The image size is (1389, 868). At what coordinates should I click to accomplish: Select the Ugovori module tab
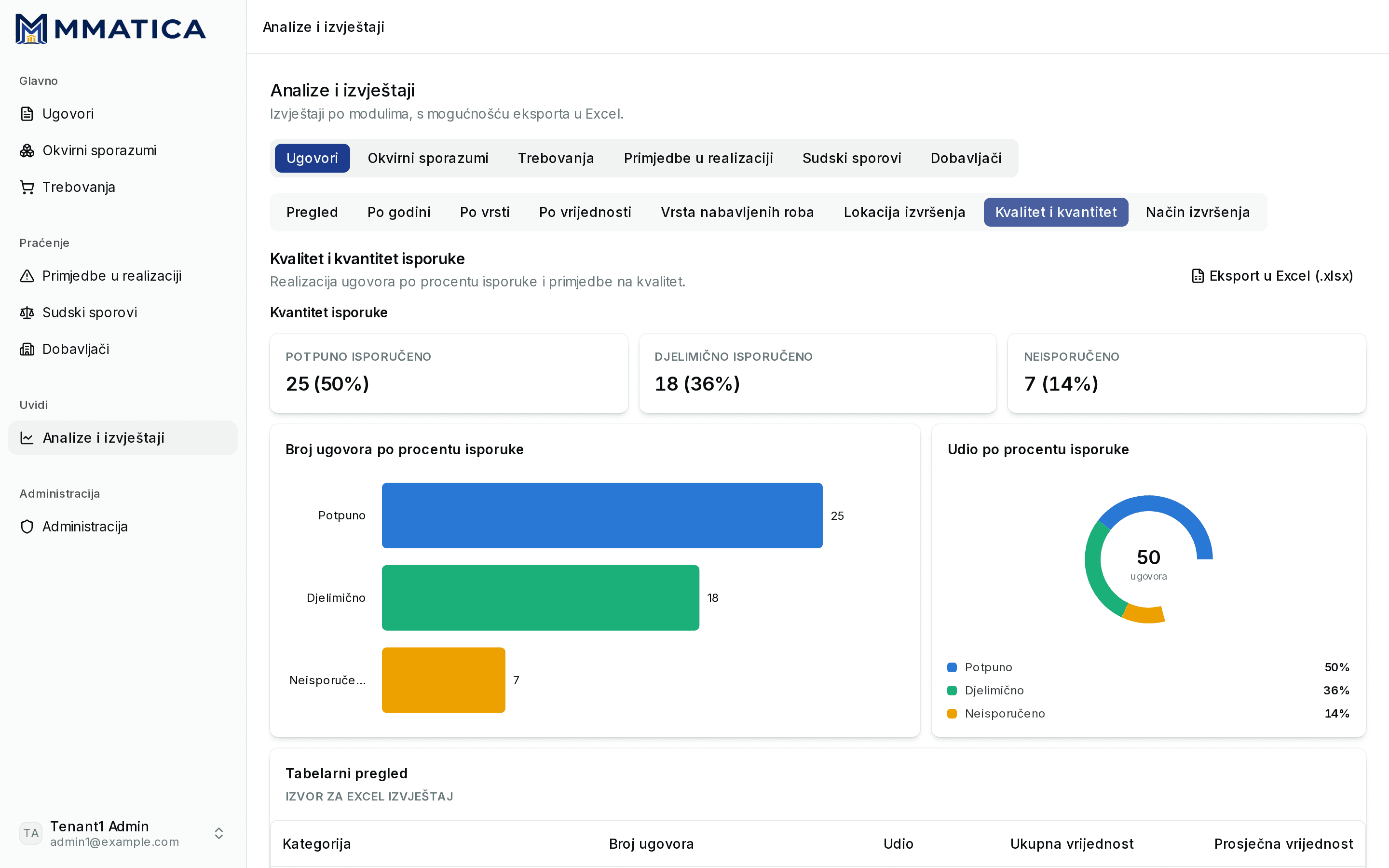coord(312,159)
